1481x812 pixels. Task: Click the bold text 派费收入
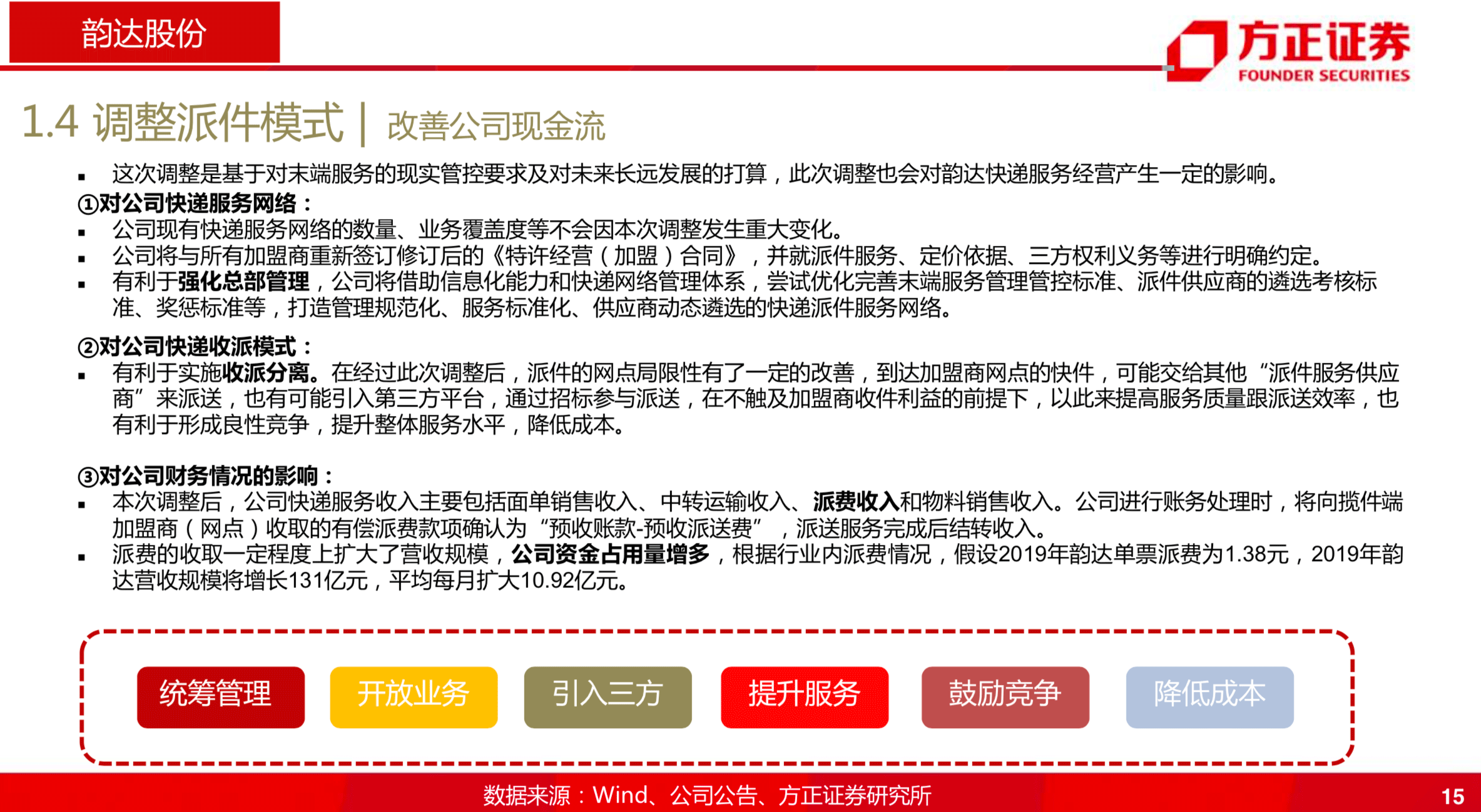[x=856, y=502]
